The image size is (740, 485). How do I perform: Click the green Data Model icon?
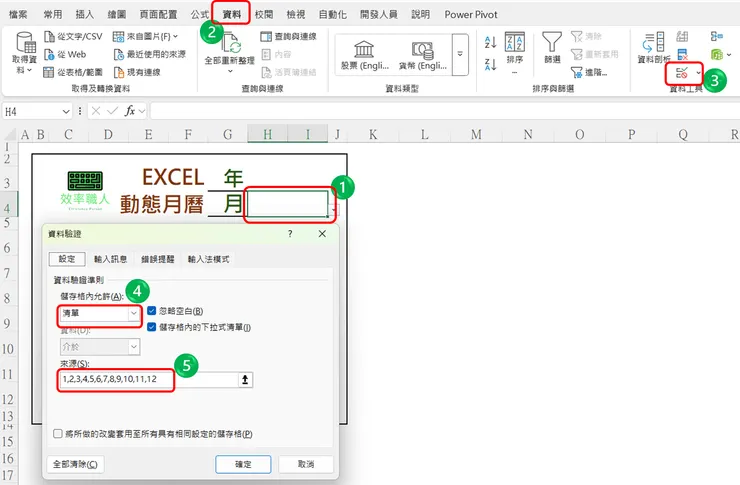pyautogui.click(x=716, y=55)
